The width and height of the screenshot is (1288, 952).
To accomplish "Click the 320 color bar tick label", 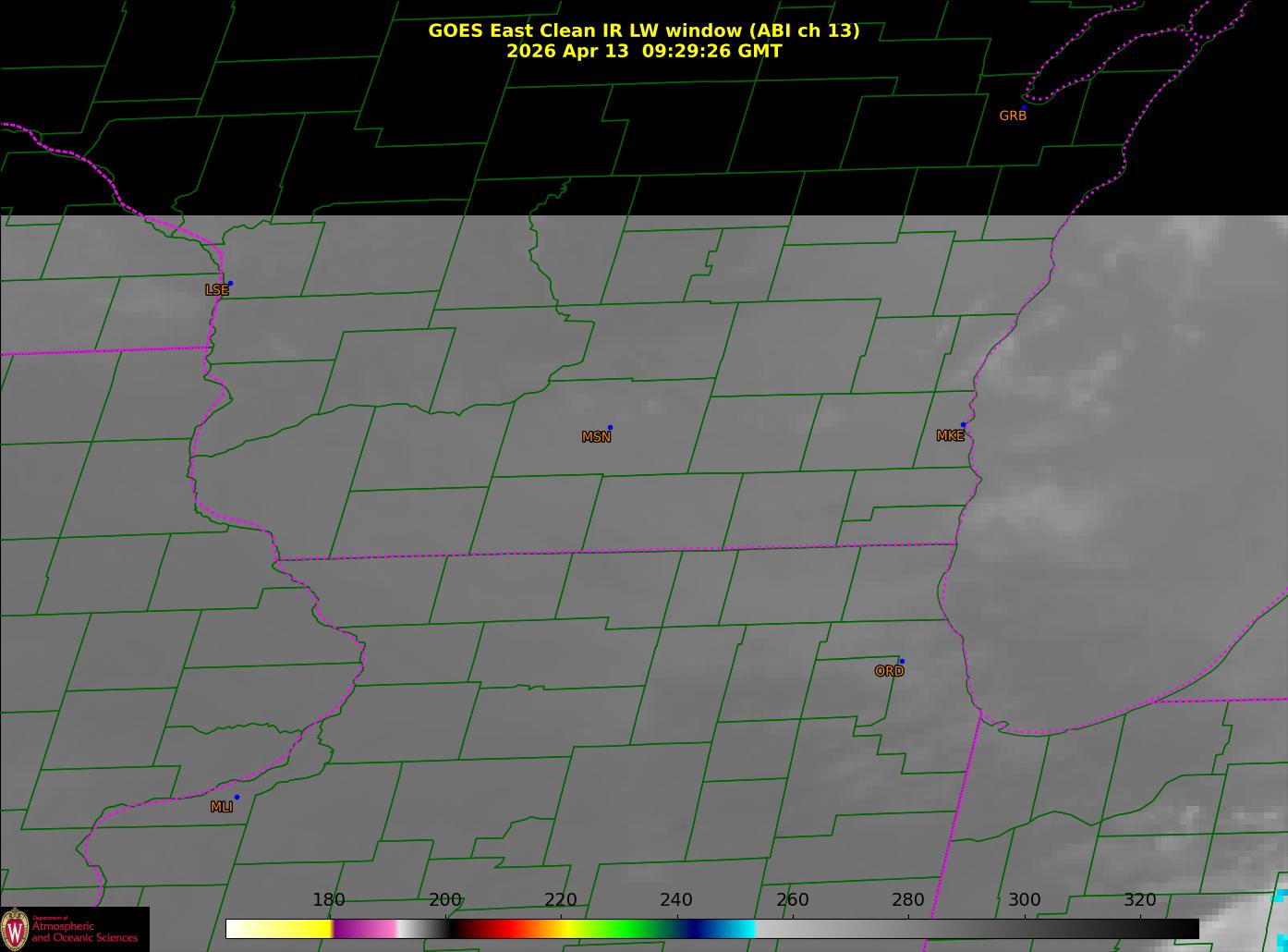I will pyautogui.click(x=1140, y=900).
